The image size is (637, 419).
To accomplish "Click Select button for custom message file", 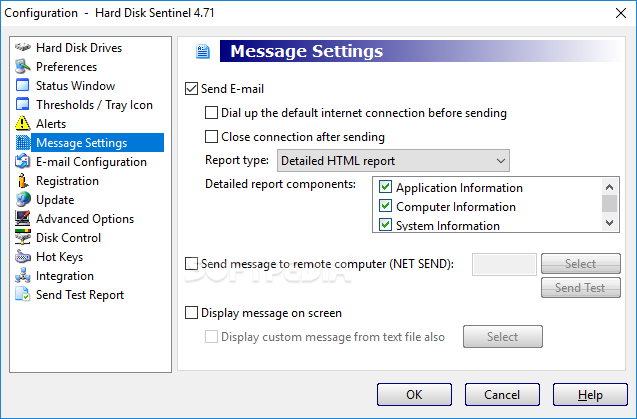I will click(x=503, y=337).
